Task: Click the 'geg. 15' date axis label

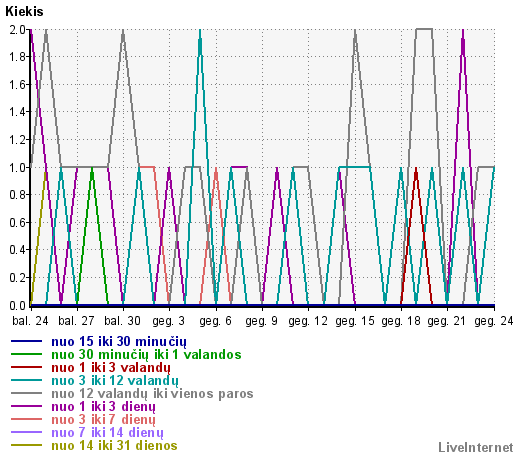Action: [x=355, y=321]
